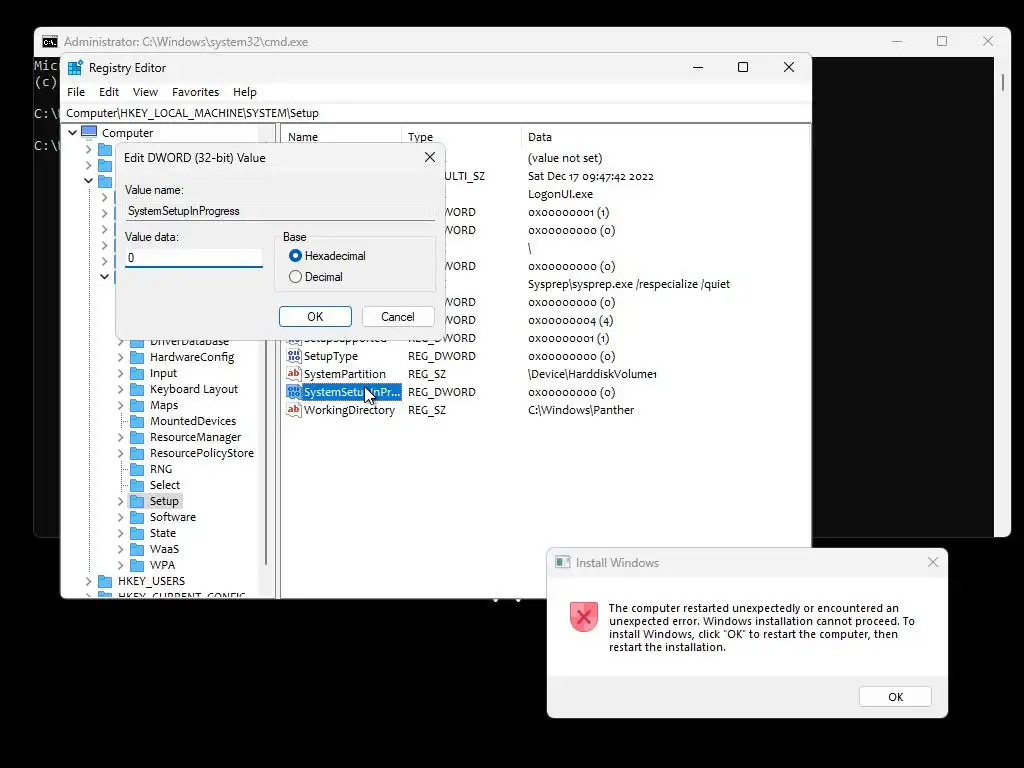Click the Keyboard Layout folder icon
Viewport: 1024px width, 768px height.
(137, 389)
